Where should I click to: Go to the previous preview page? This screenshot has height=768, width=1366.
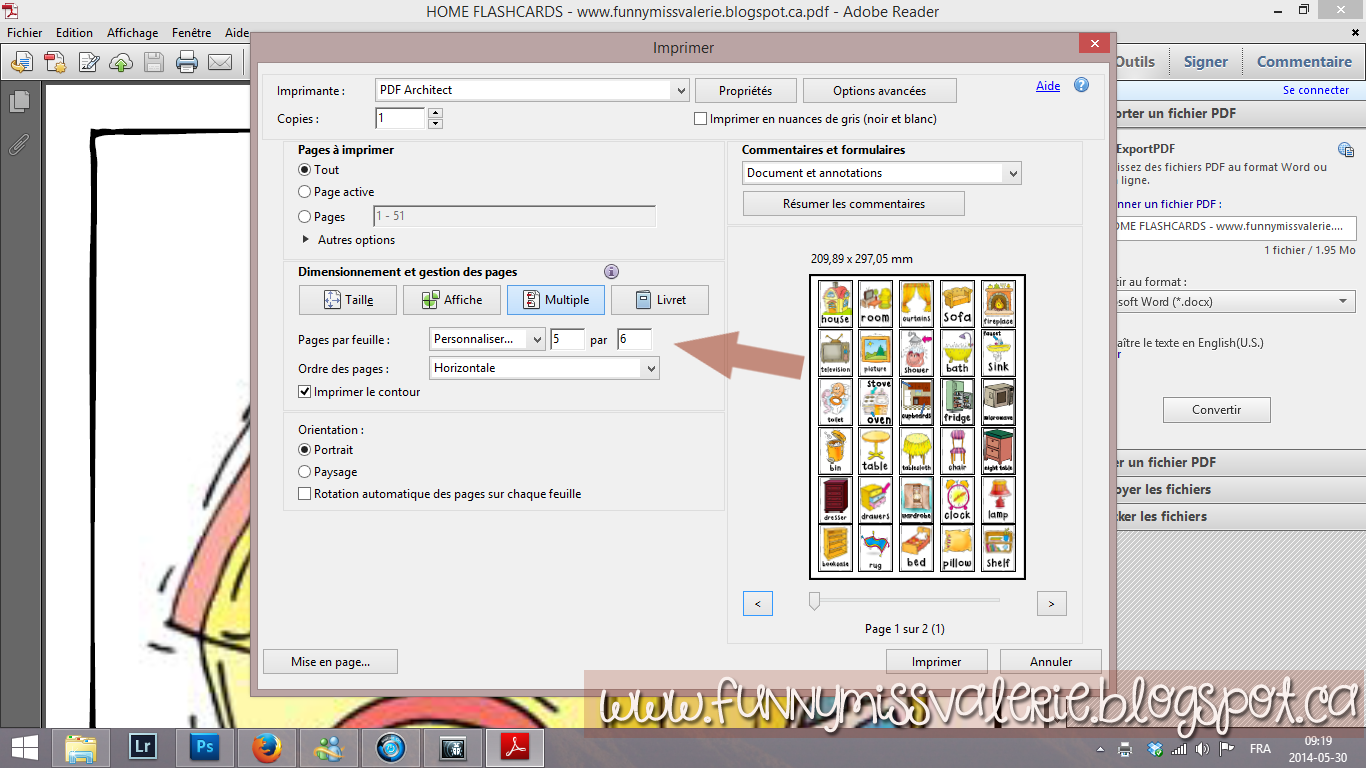[757, 603]
